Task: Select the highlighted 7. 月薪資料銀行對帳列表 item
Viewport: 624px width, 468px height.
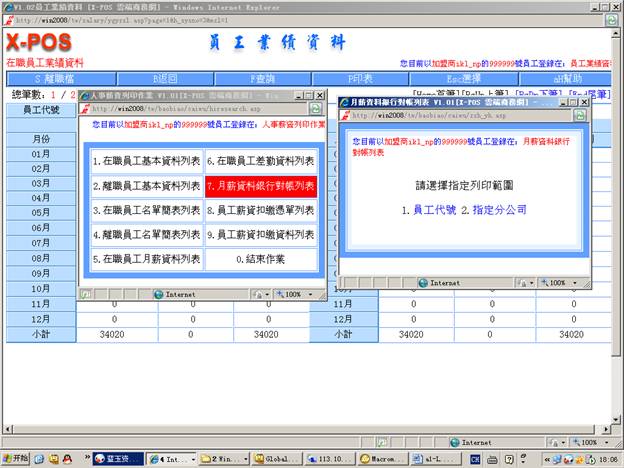Action: tap(261, 185)
